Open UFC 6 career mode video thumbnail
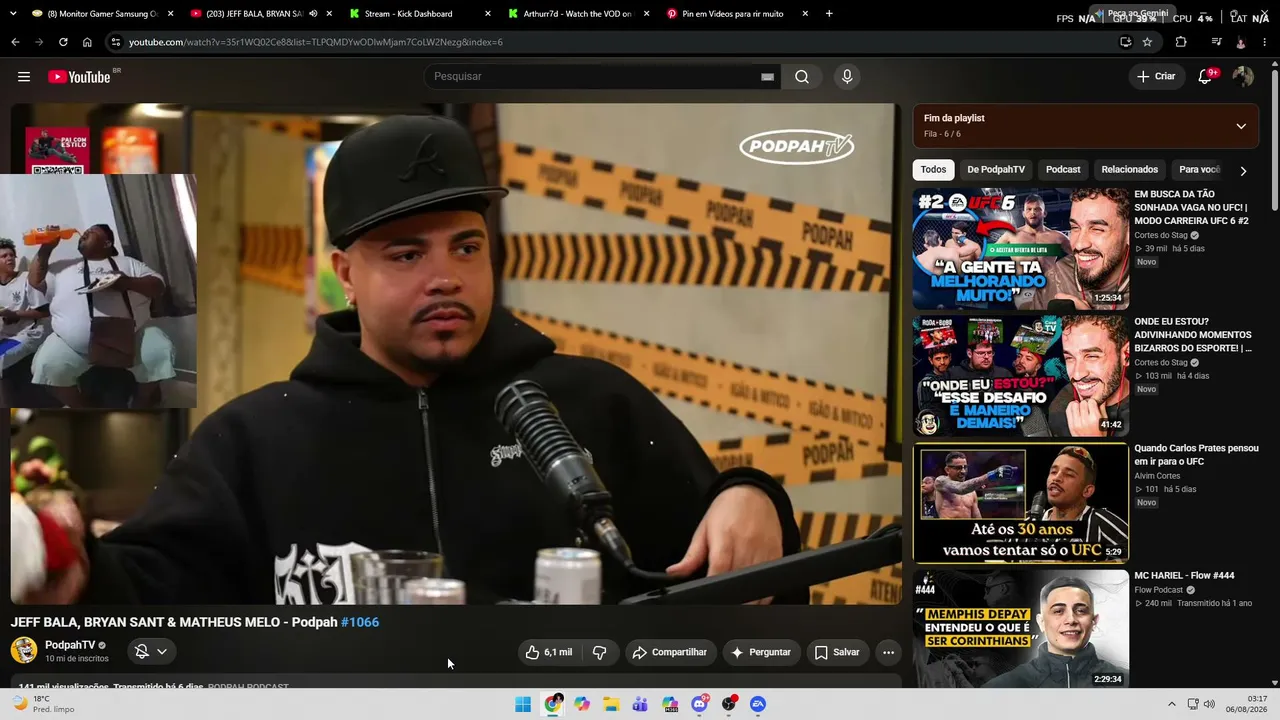This screenshot has width=1280, height=720. pos(1020,249)
